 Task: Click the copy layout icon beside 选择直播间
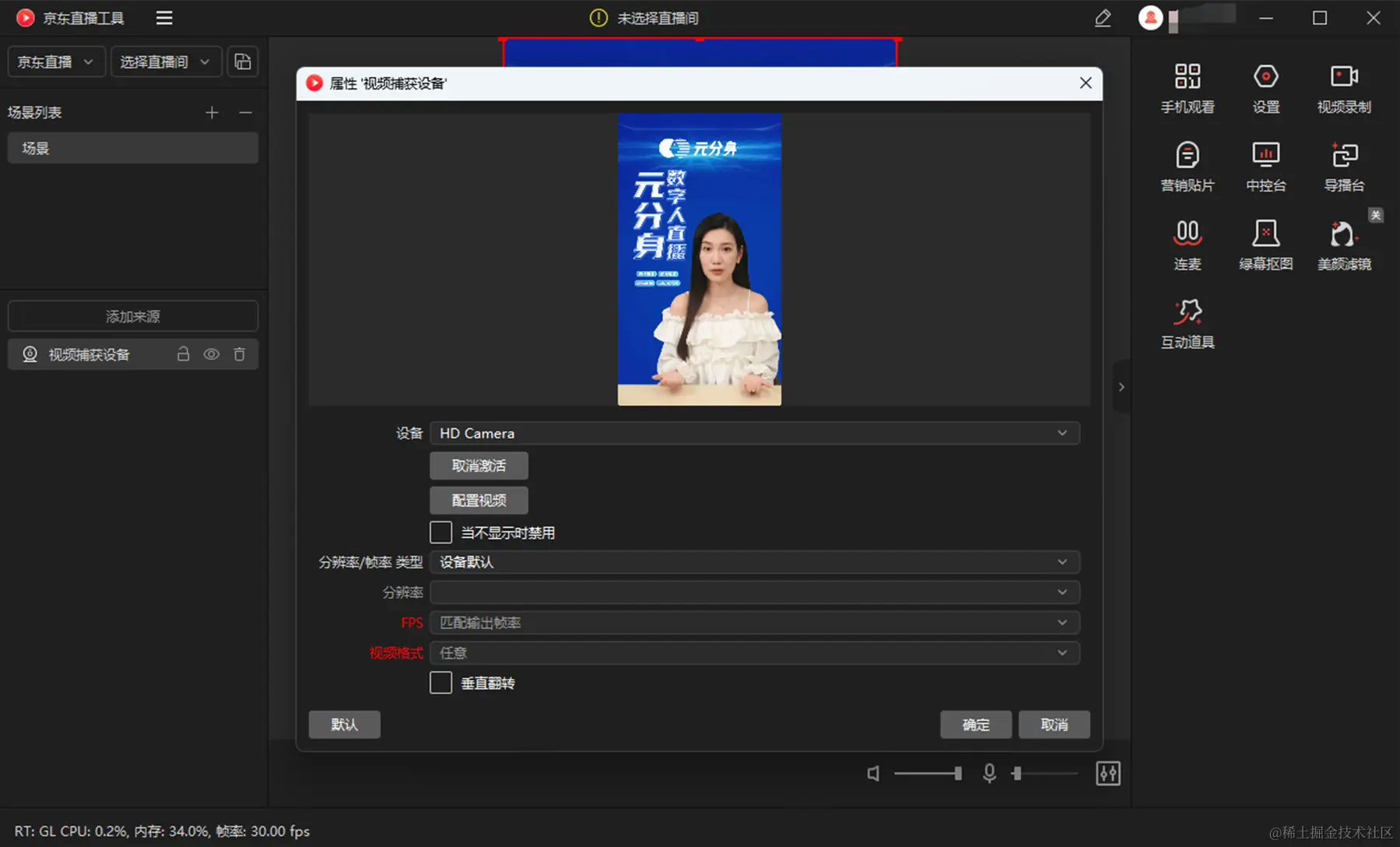pos(243,62)
